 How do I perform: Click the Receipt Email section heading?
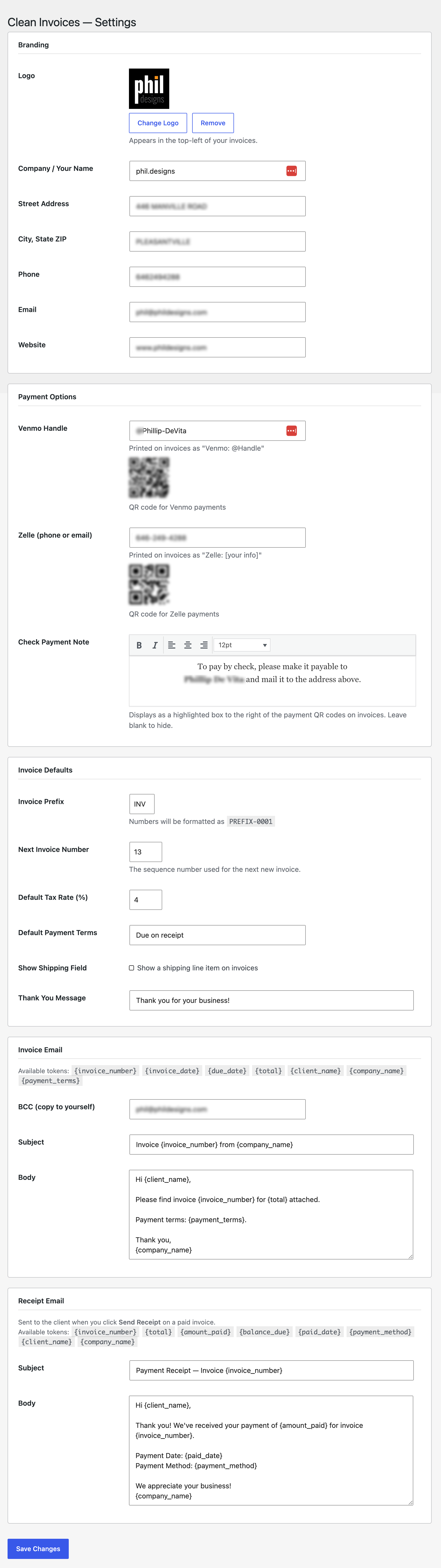pyautogui.click(x=41, y=1301)
